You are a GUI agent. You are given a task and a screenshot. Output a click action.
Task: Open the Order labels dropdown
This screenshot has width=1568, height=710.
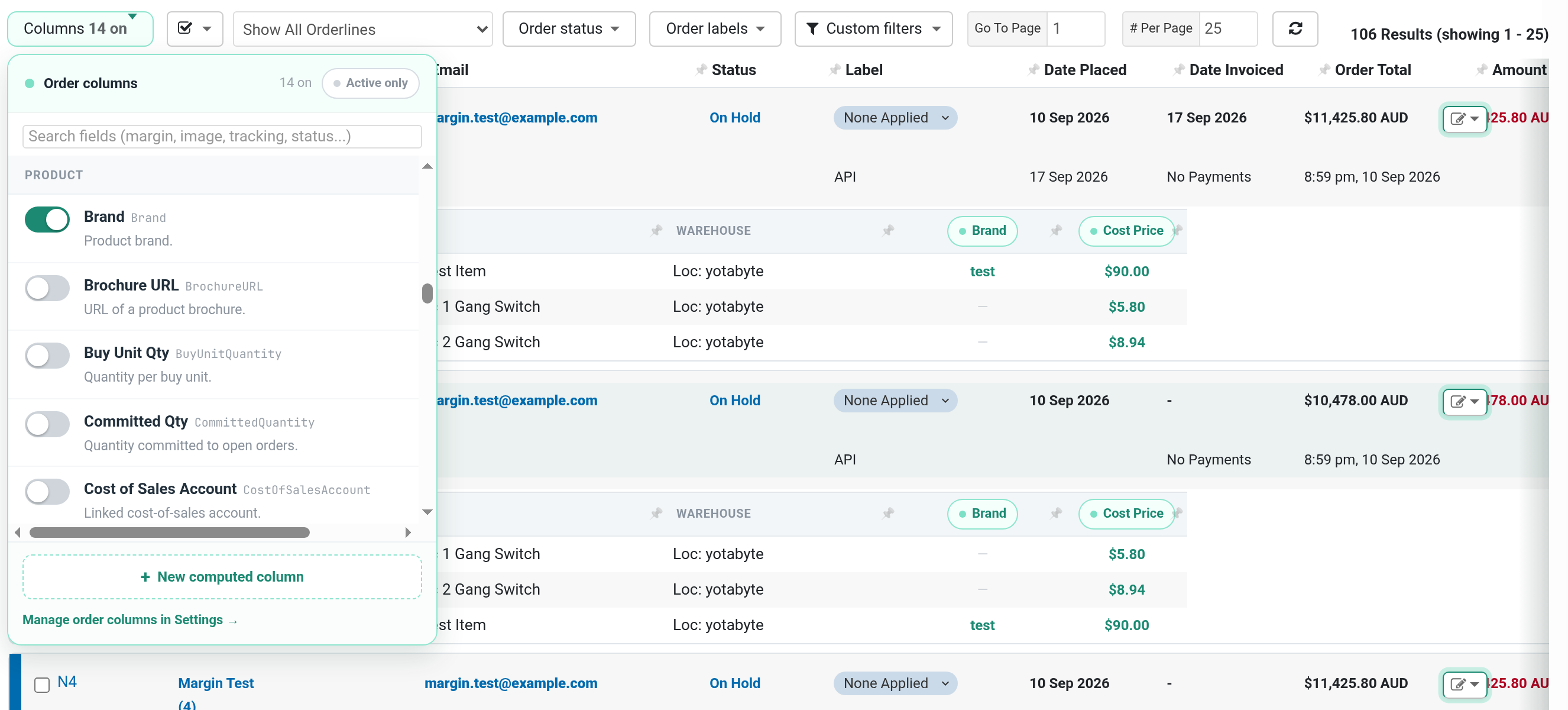click(x=715, y=28)
